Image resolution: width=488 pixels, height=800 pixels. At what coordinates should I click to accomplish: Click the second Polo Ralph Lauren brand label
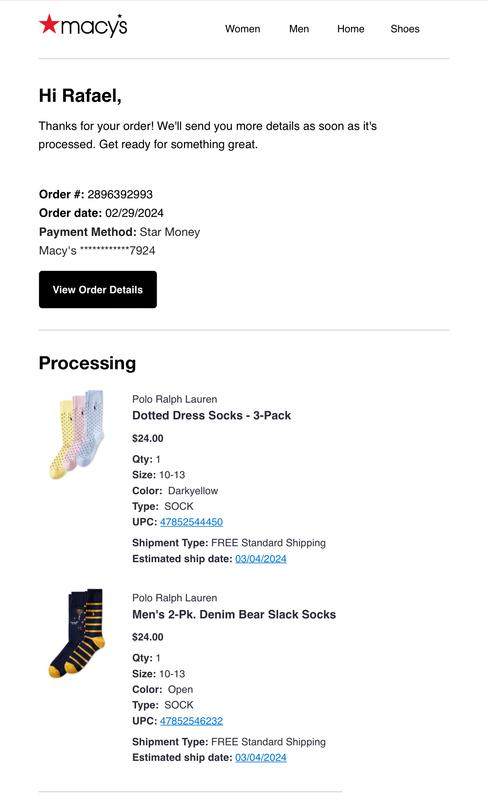(175, 597)
